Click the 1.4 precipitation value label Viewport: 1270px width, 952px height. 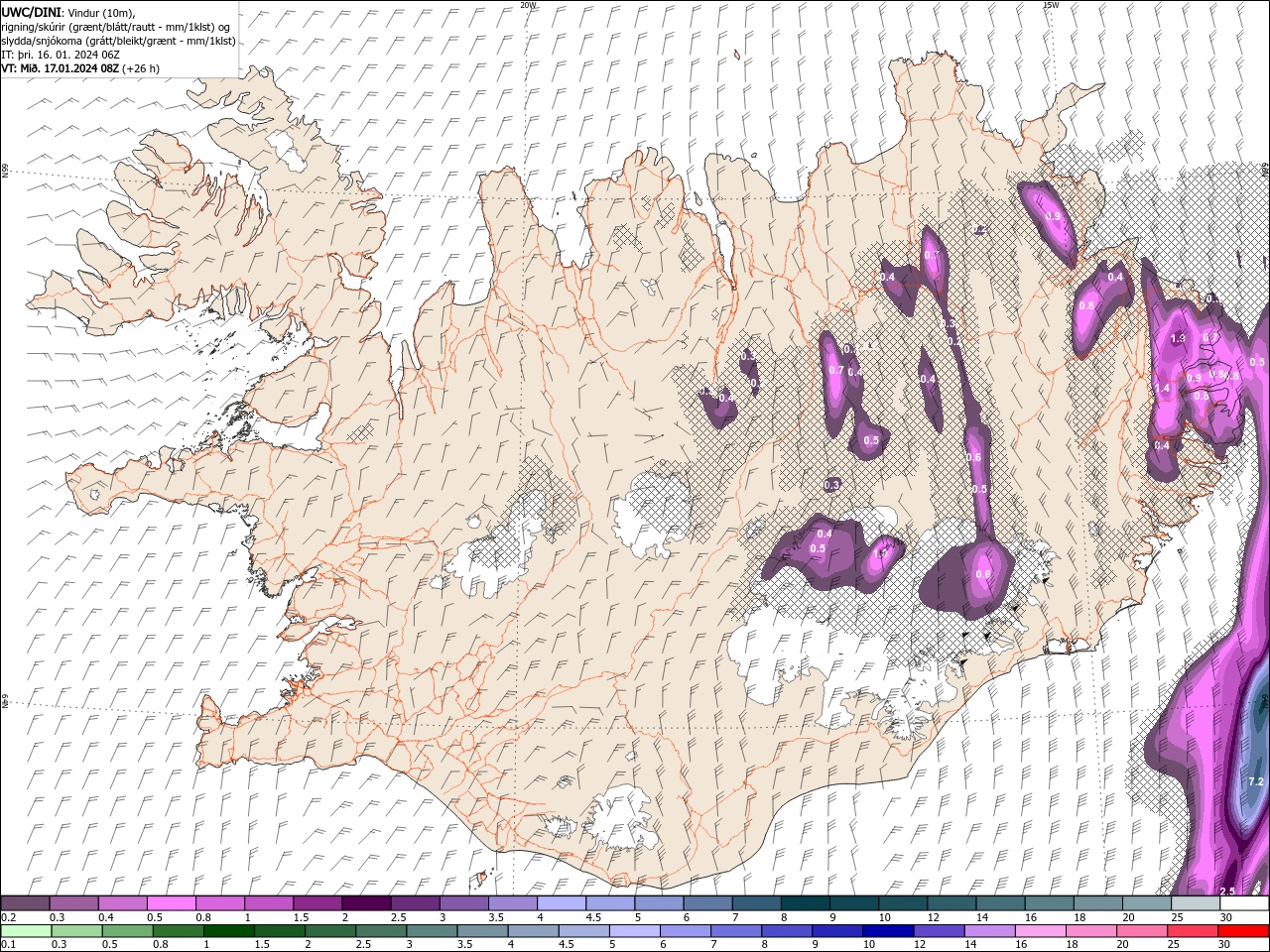tap(1163, 388)
